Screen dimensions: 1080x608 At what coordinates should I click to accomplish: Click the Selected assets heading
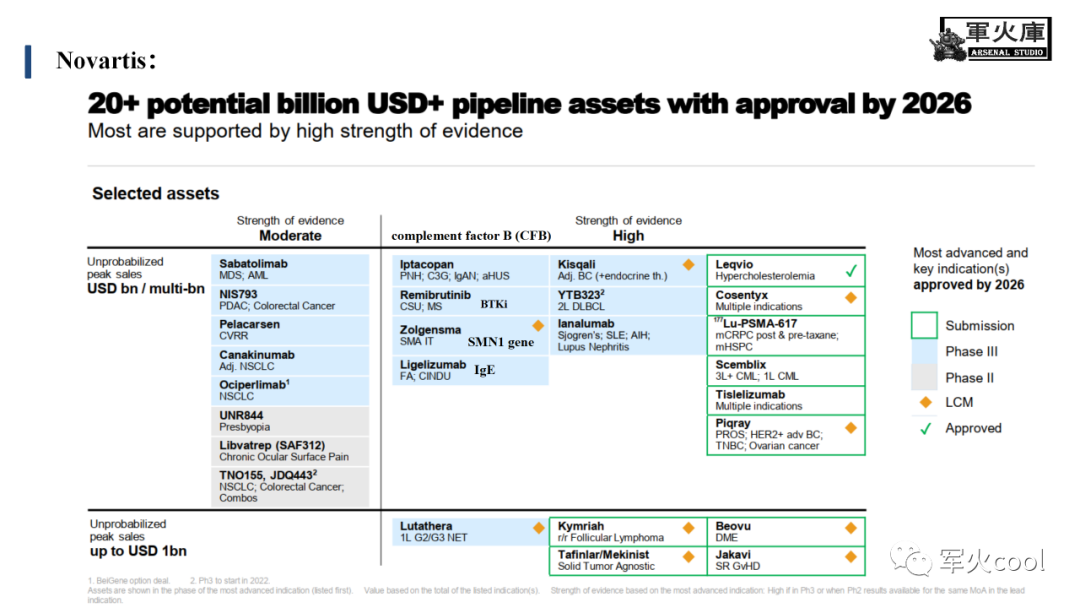click(156, 193)
